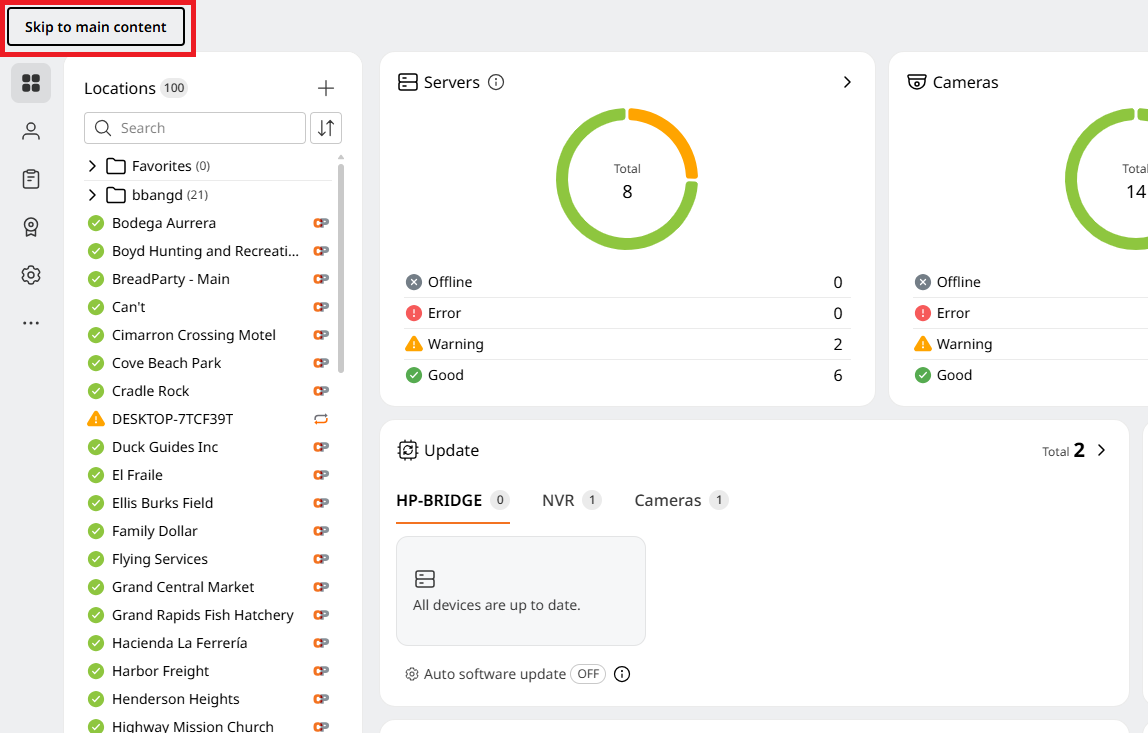Select the Ellis Burks Field location
Screen dimensions: 1148x733
[x=163, y=503]
